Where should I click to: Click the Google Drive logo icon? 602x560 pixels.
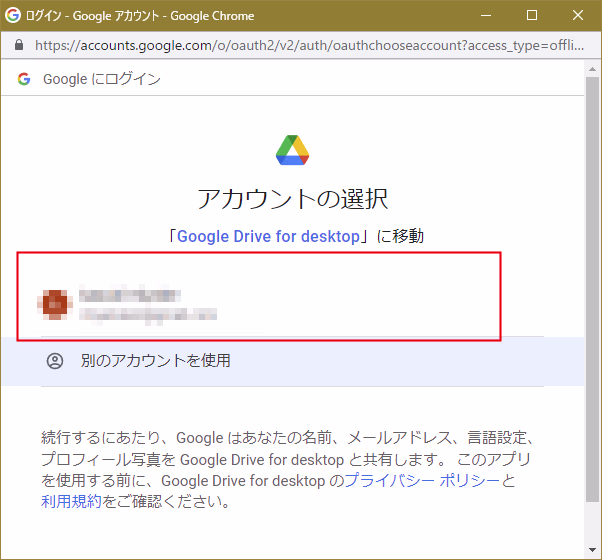point(293,150)
